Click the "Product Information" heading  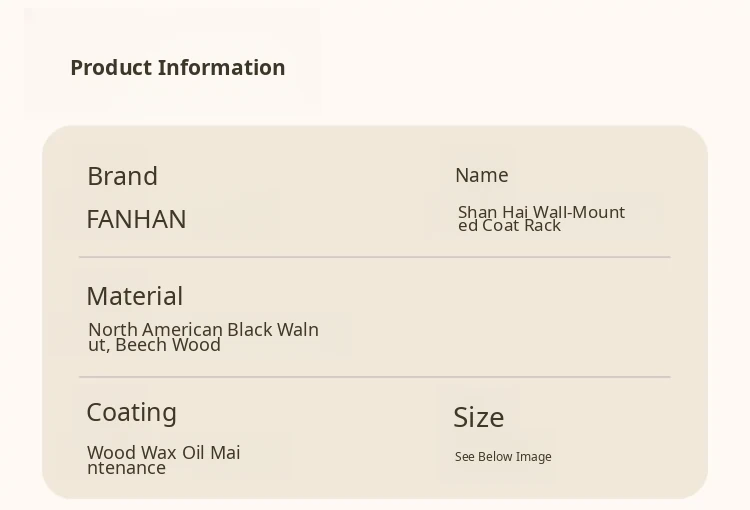click(177, 68)
